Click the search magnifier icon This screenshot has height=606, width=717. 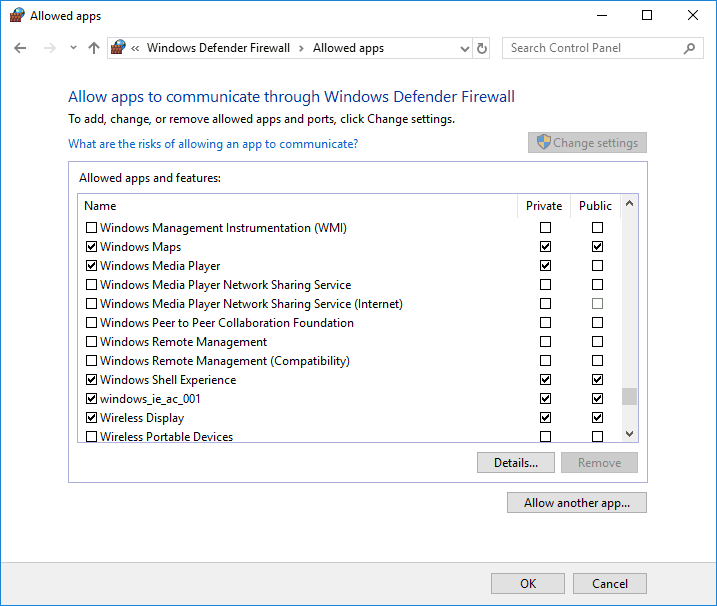pos(690,48)
